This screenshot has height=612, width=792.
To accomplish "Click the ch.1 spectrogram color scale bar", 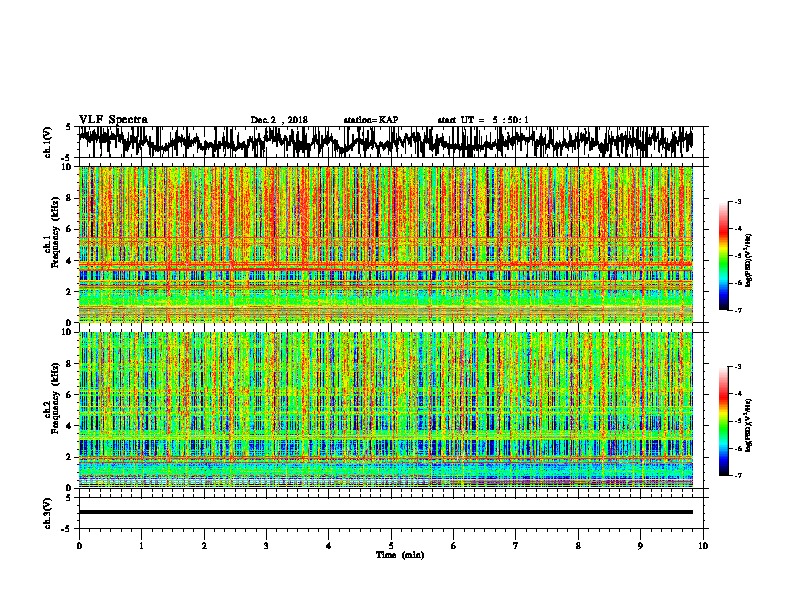I will click(723, 256).
